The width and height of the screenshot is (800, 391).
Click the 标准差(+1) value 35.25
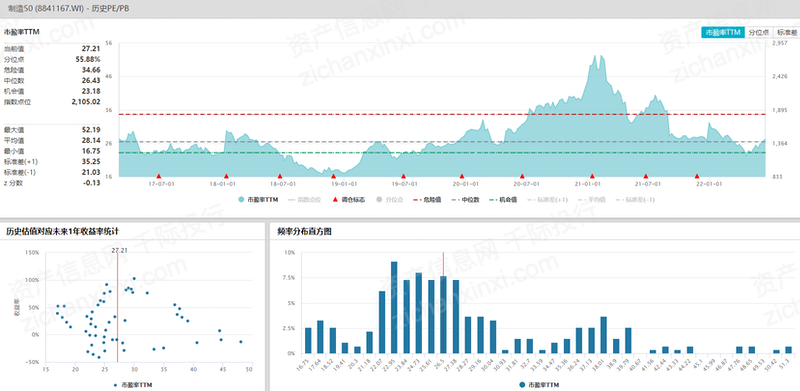click(91, 162)
